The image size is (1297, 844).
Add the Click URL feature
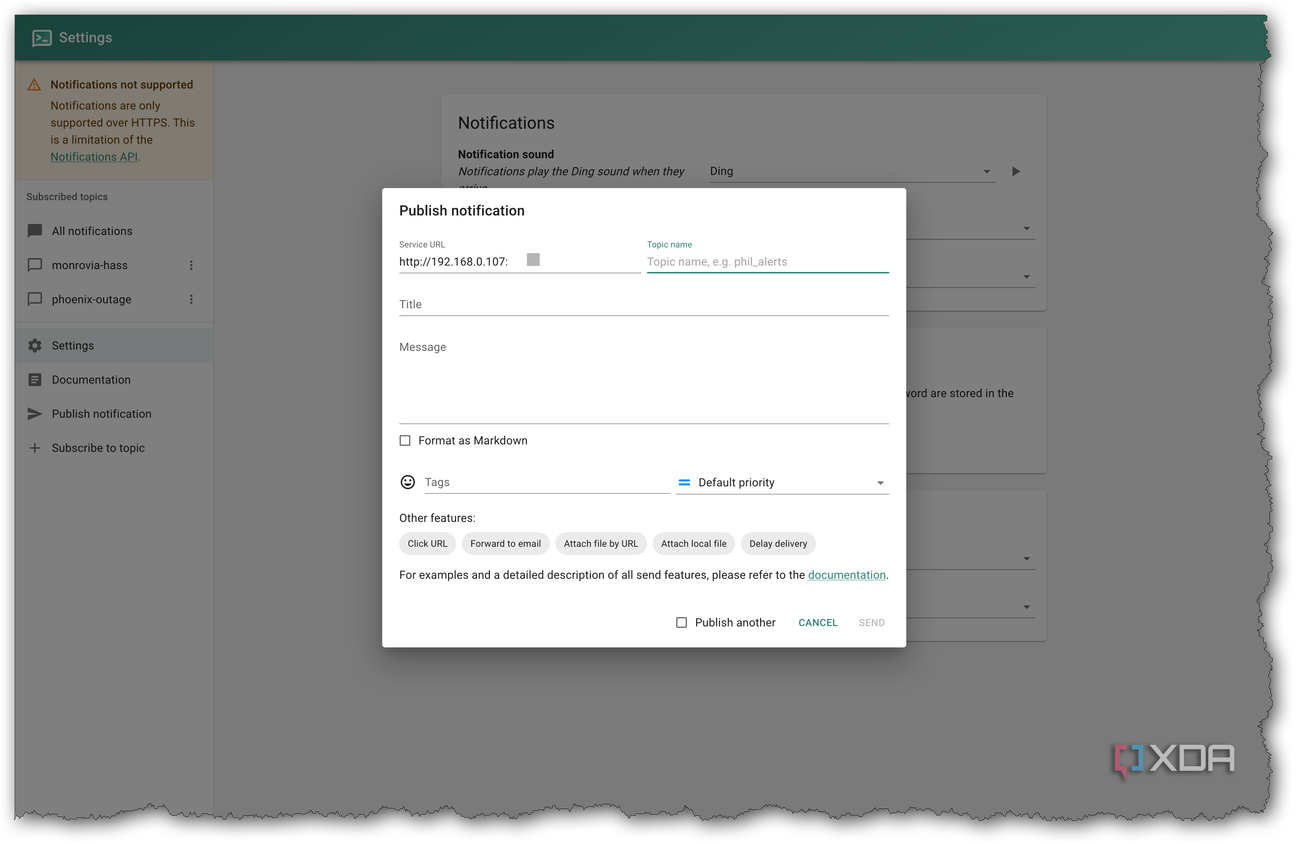pos(428,544)
